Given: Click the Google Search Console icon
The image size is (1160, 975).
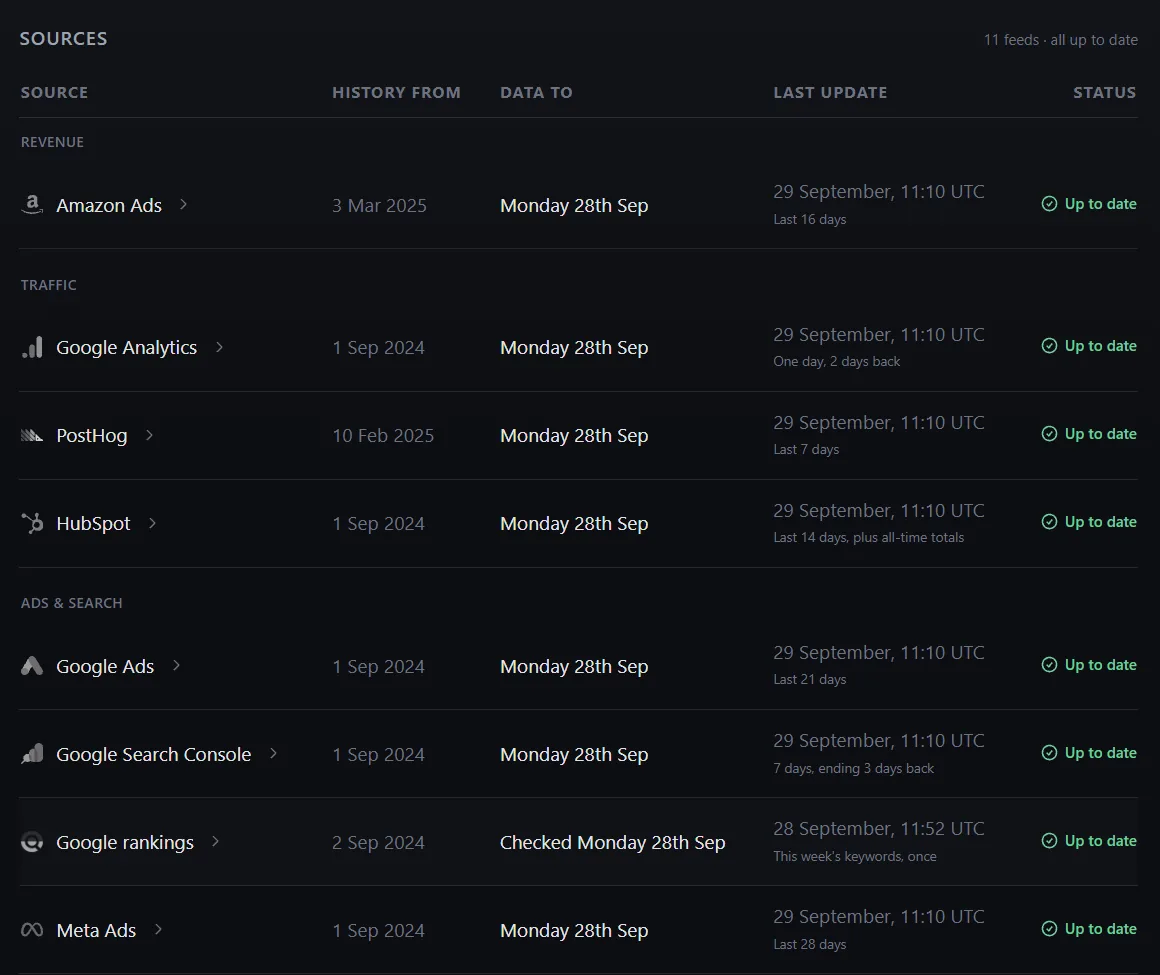Looking at the screenshot, I should pyautogui.click(x=32, y=754).
